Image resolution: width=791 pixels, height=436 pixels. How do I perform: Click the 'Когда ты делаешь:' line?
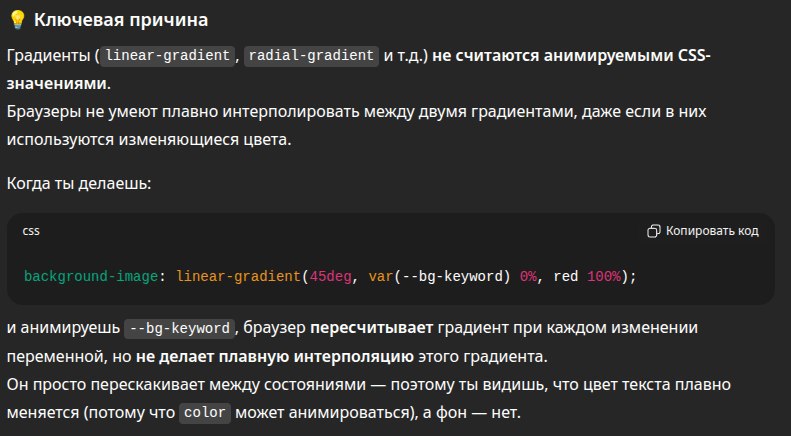click(79, 184)
